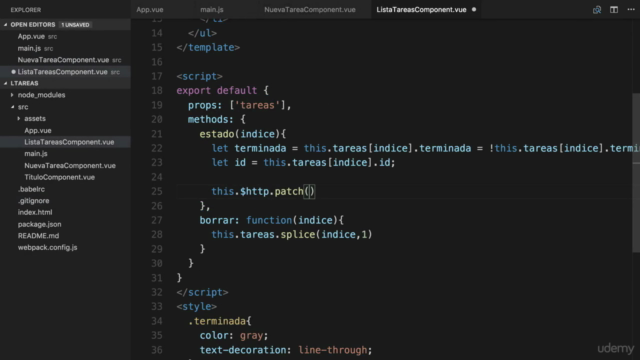This screenshot has width=640, height=360.
Task: Place cursor inside patch() parentheses on line 25
Action: tap(309, 191)
